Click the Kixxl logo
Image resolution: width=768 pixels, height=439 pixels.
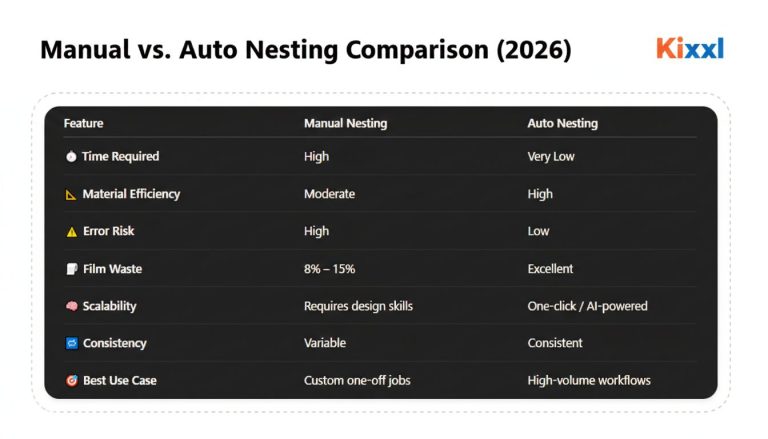tap(690, 49)
